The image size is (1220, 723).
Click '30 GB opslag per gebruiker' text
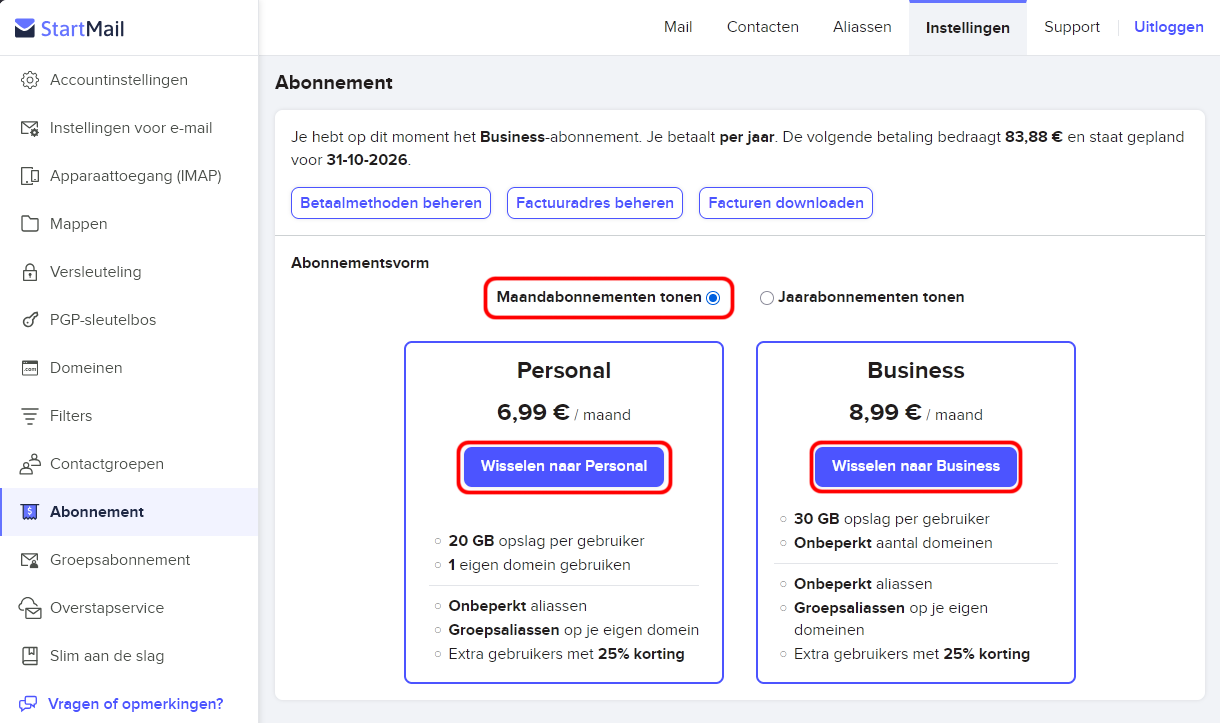(x=892, y=519)
